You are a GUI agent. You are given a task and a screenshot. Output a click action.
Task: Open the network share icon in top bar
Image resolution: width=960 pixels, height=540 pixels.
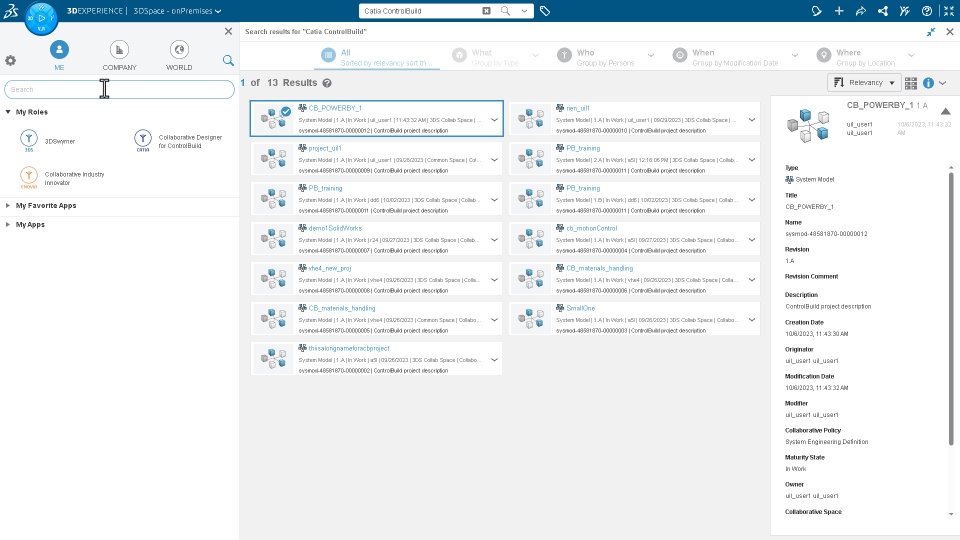coord(883,11)
